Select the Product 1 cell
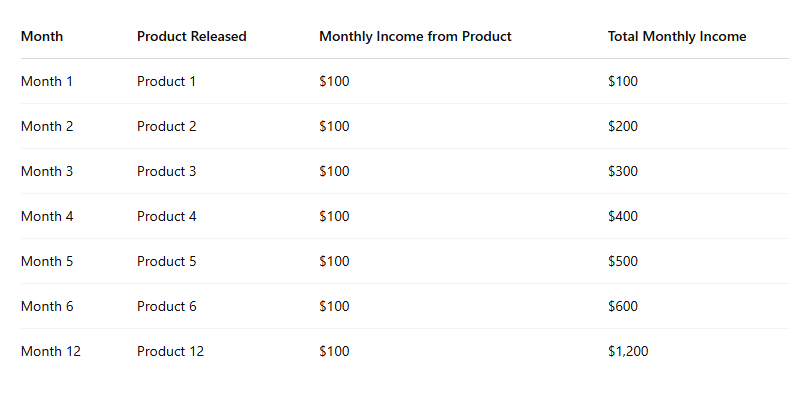 [x=167, y=82]
